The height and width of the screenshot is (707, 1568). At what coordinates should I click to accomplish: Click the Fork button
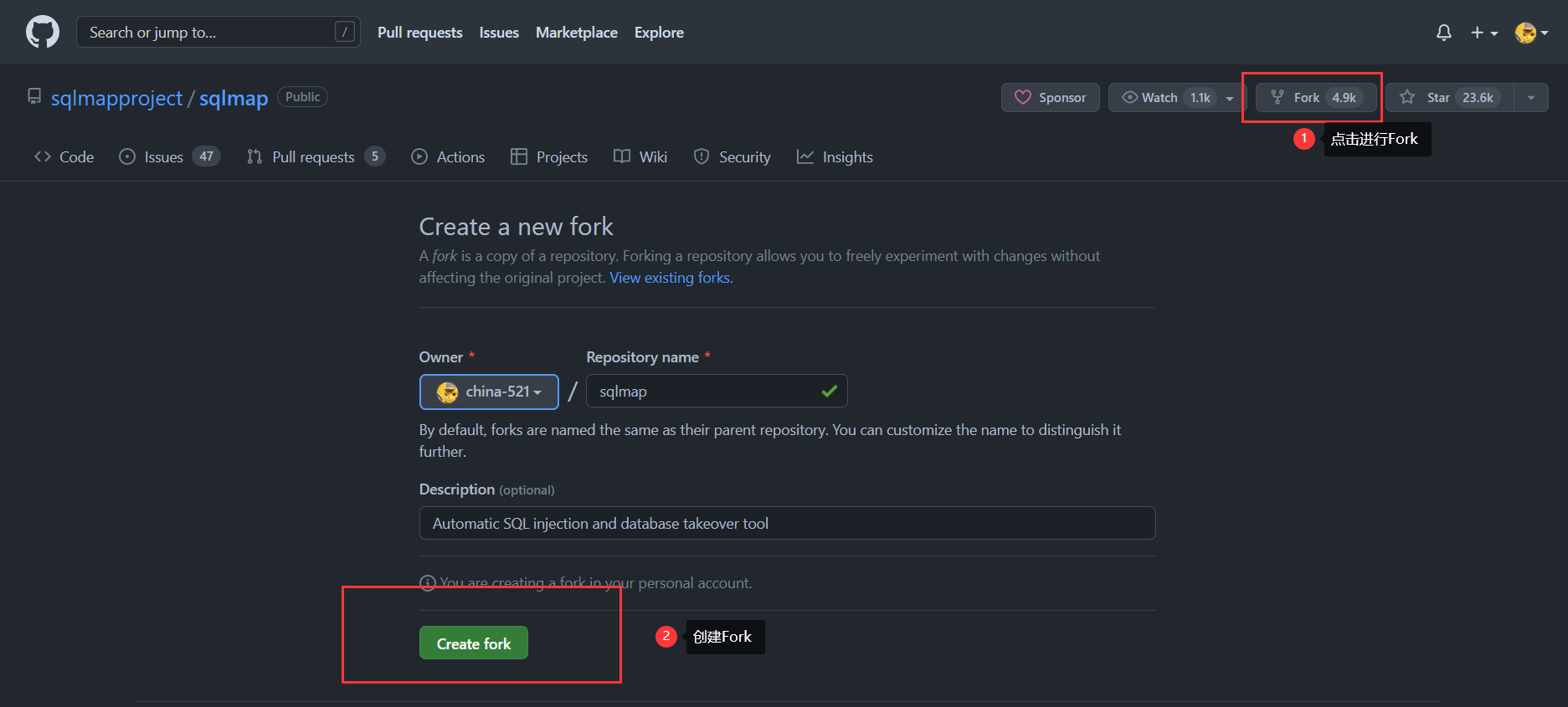pyautogui.click(x=1316, y=98)
